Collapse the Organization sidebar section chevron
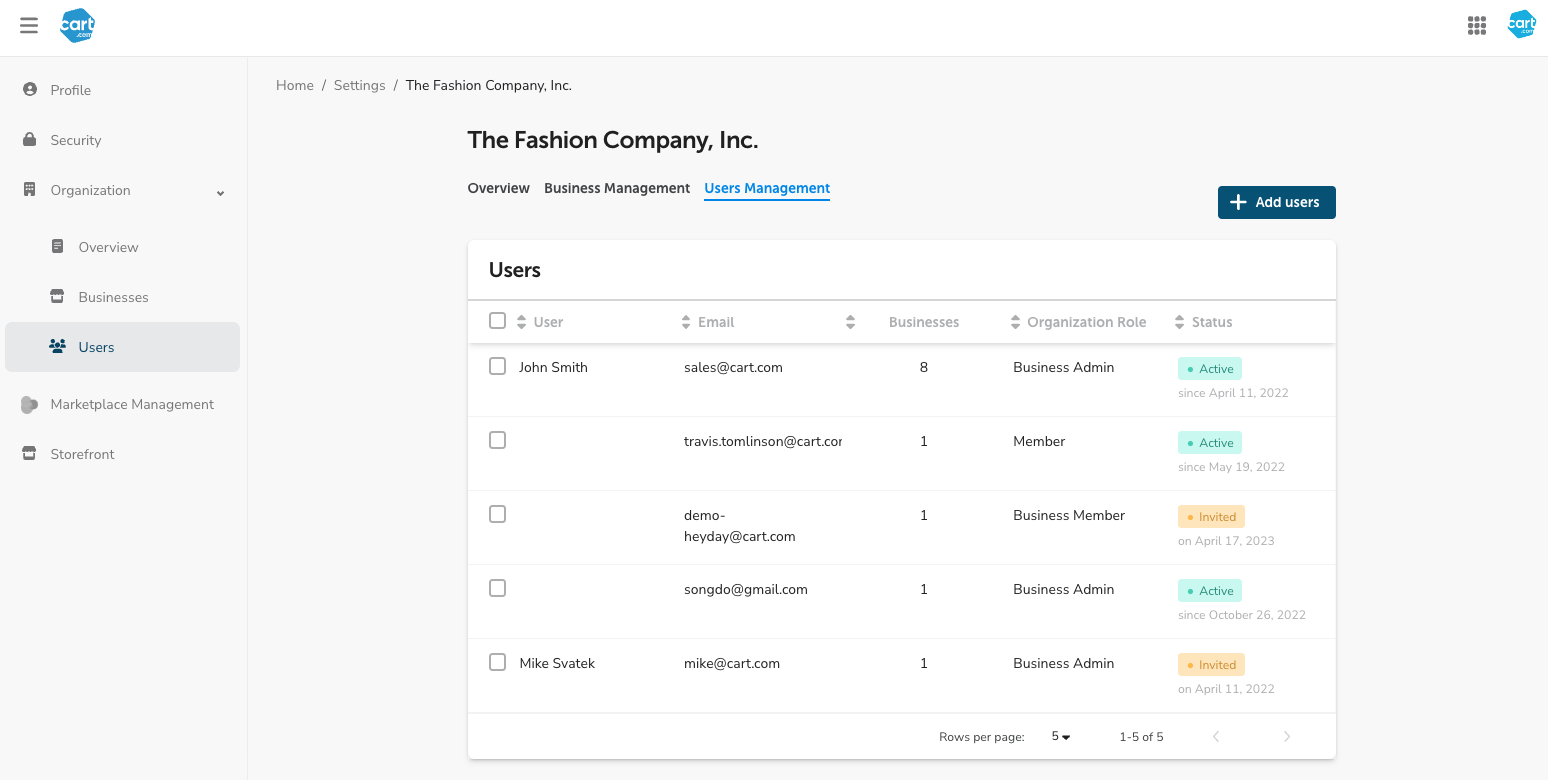Screen dimensions: 1548x780 (x=220, y=192)
